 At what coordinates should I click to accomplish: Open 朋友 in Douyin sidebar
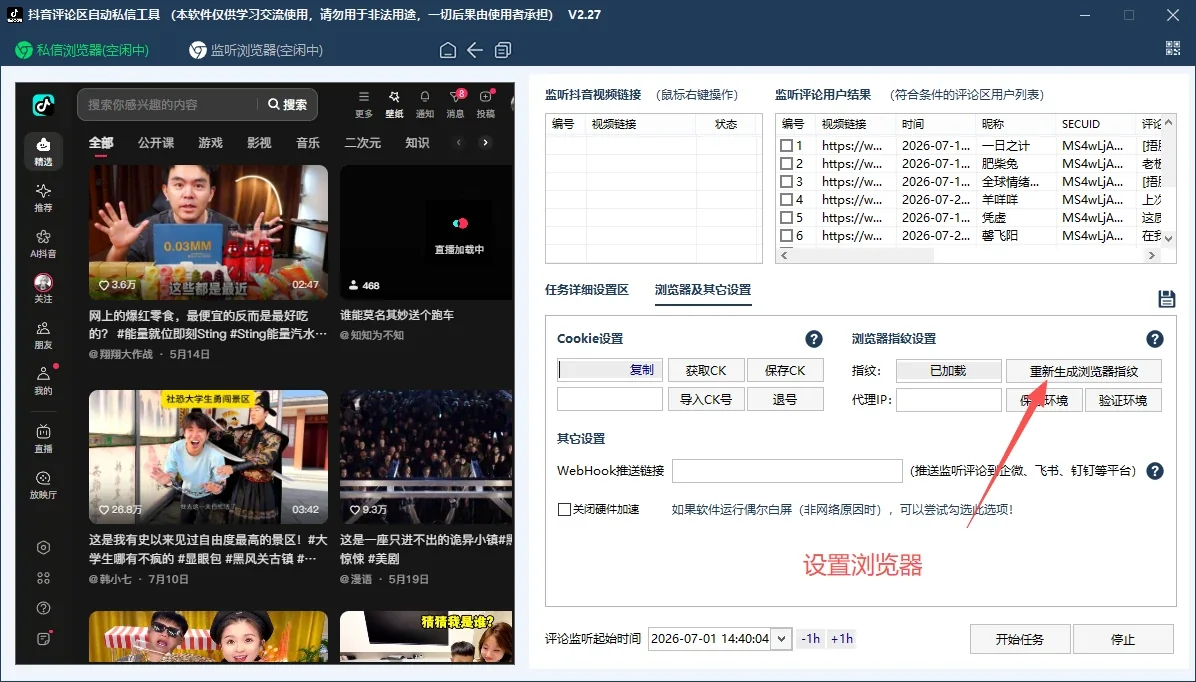tap(43, 335)
